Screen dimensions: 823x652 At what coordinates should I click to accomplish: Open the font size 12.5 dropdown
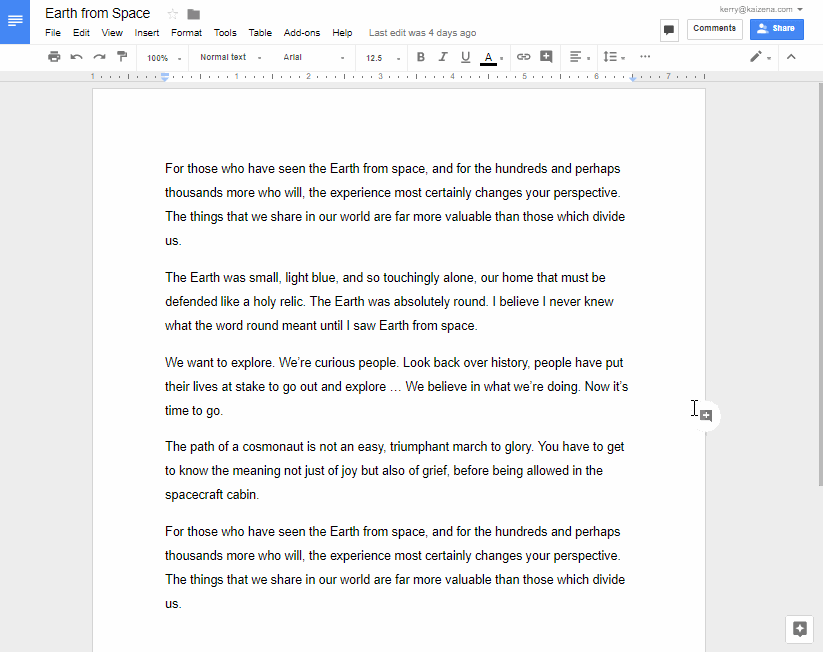click(383, 58)
